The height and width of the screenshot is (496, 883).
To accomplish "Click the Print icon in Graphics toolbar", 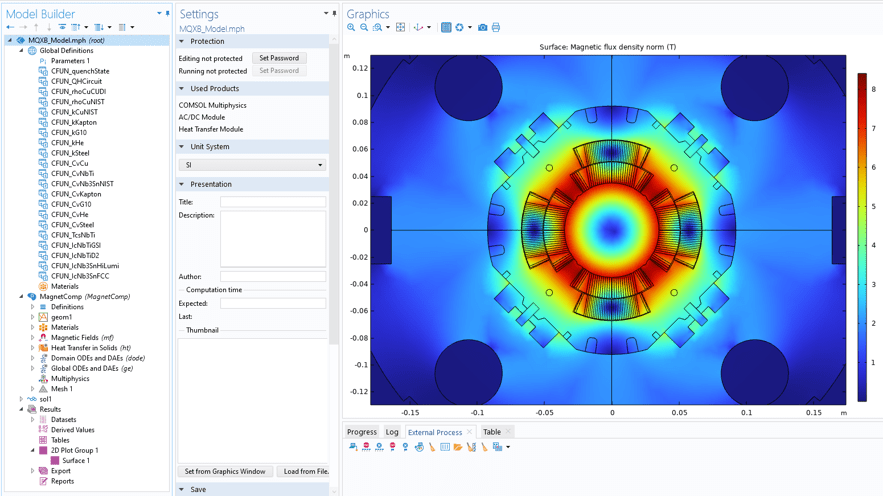I will (x=496, y=27).
